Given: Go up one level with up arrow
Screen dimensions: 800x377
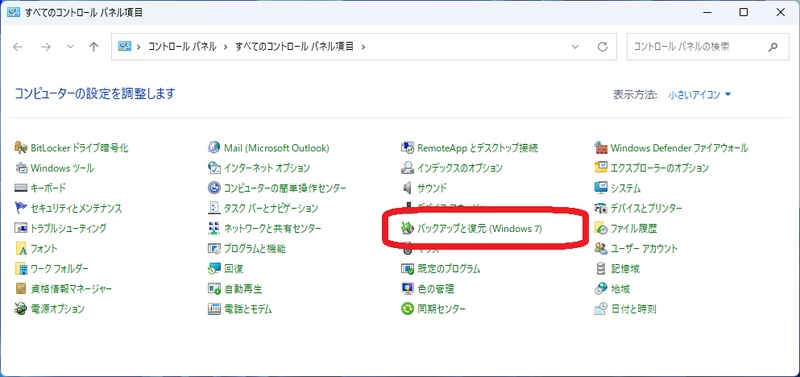Looking at the screenshot, I should pos(93,47).
